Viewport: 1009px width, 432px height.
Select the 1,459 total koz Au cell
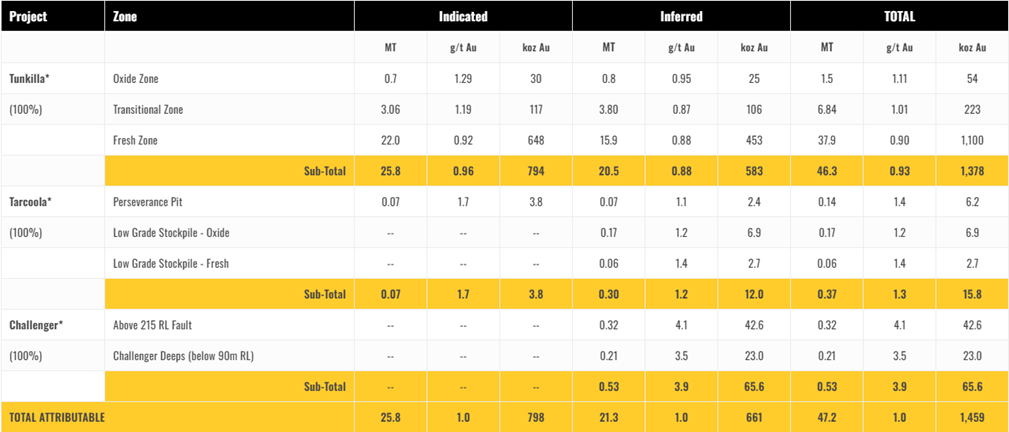pyautogui.click(x=972, y=417)
